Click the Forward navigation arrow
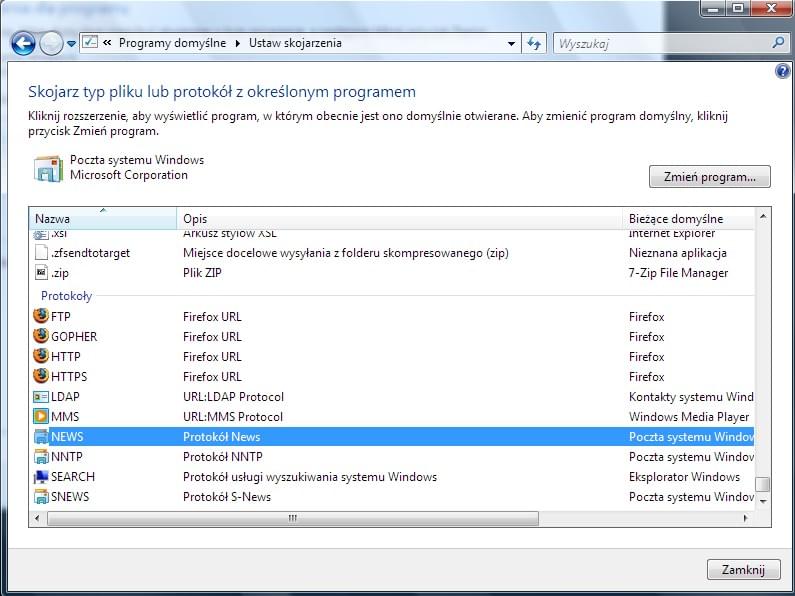Viewport: 795px width, 596px height. 51,44
